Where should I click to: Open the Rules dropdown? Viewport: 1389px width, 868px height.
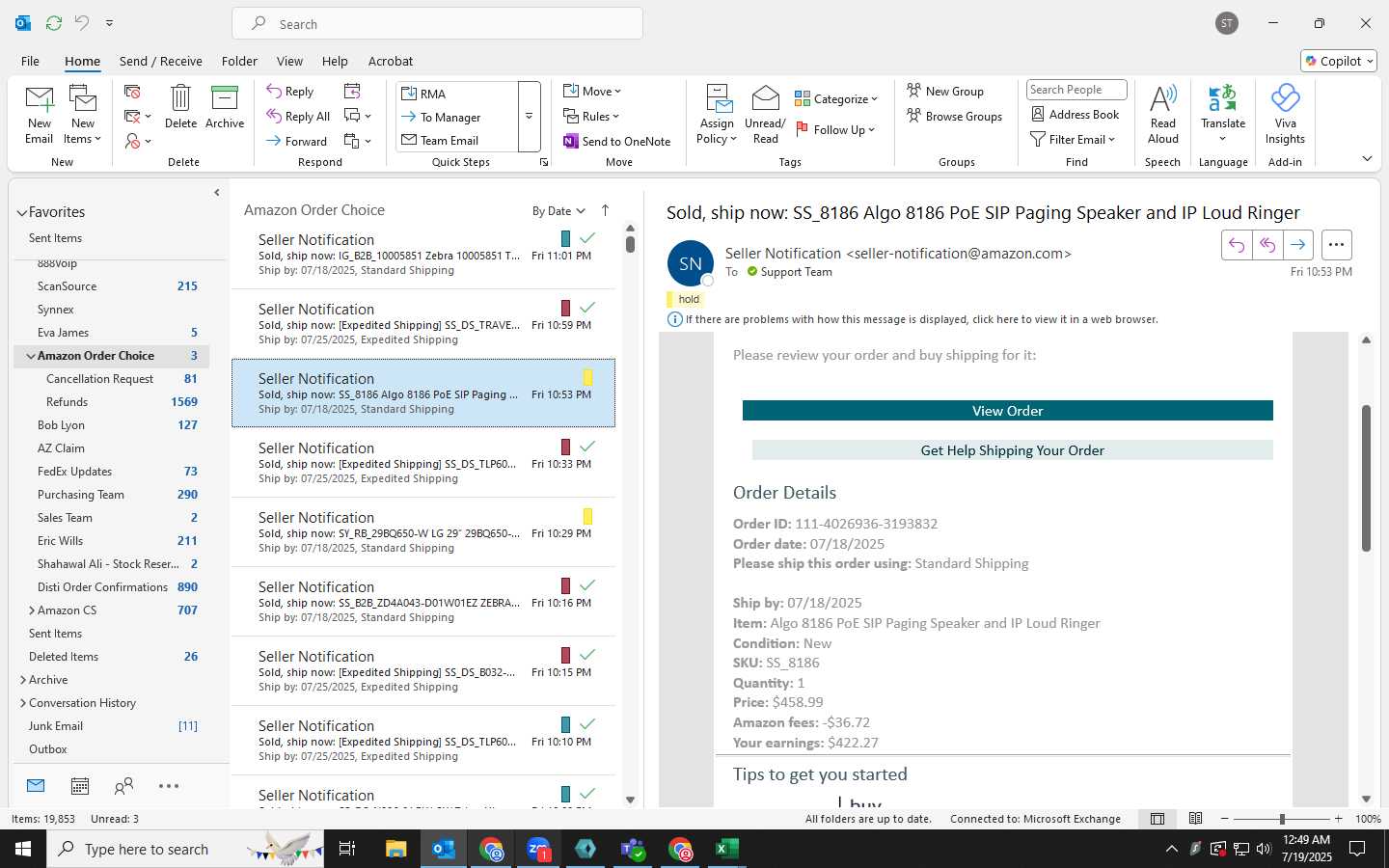pyautogui.click(x=591, y=117)
